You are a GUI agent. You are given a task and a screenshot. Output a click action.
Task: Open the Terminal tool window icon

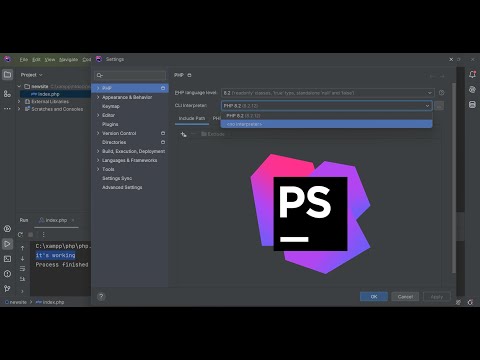7,259
